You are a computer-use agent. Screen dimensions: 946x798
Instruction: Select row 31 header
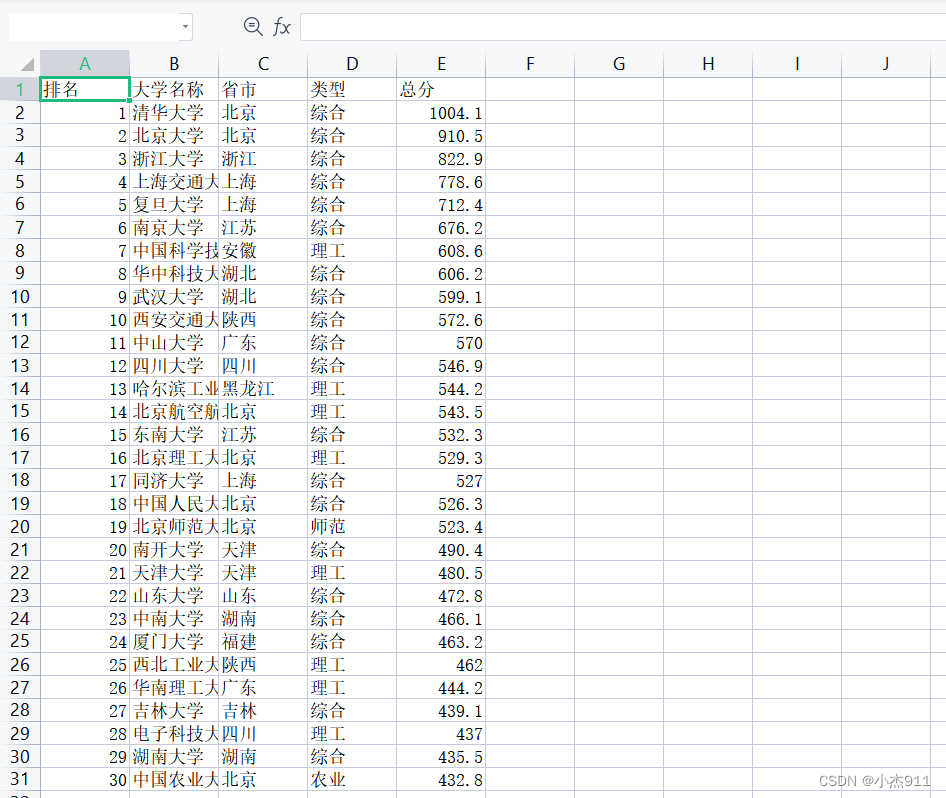(x=20, y=779)
